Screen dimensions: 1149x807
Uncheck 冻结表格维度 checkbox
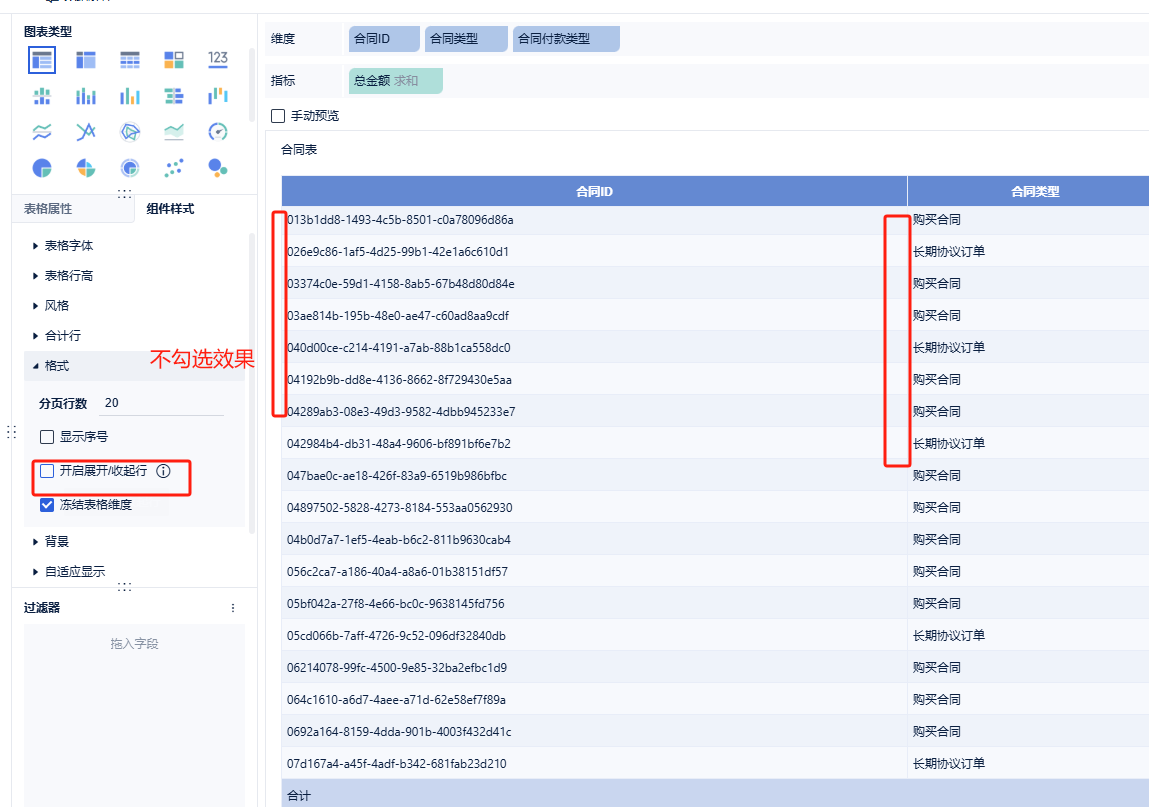tap(47, 504)
